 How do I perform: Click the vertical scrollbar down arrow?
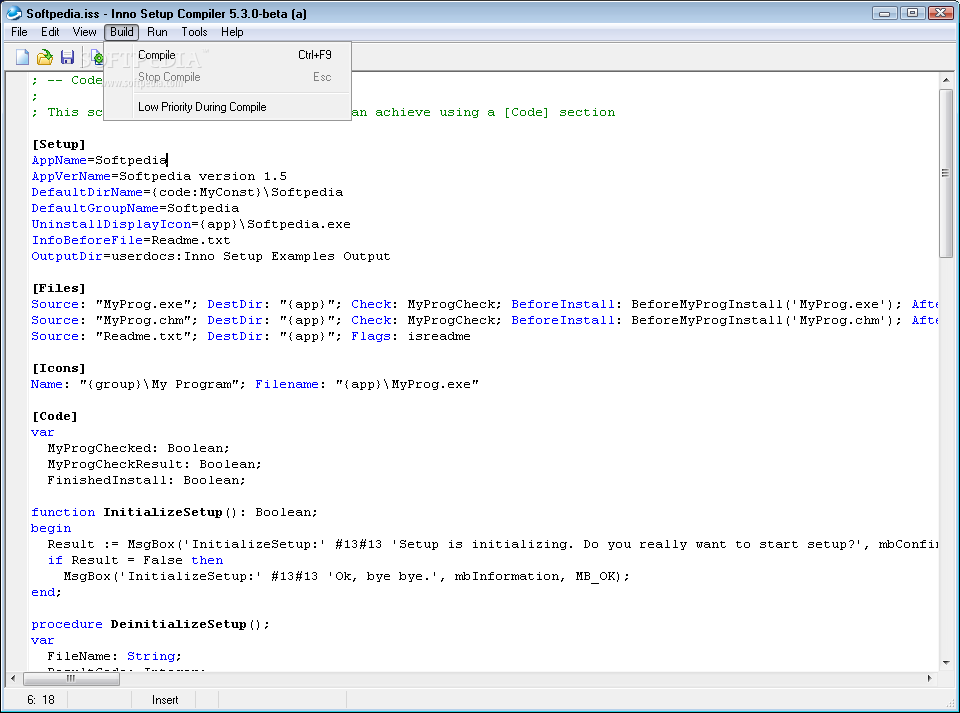pos(946,663)
